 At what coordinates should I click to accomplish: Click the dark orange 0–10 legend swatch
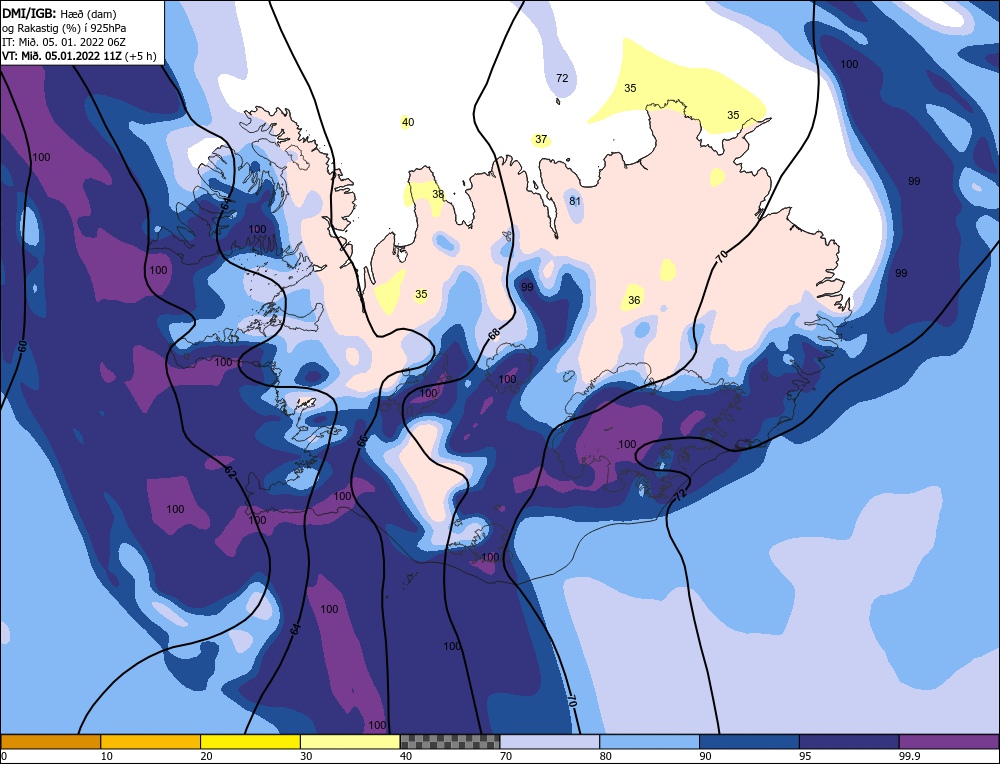50,742
